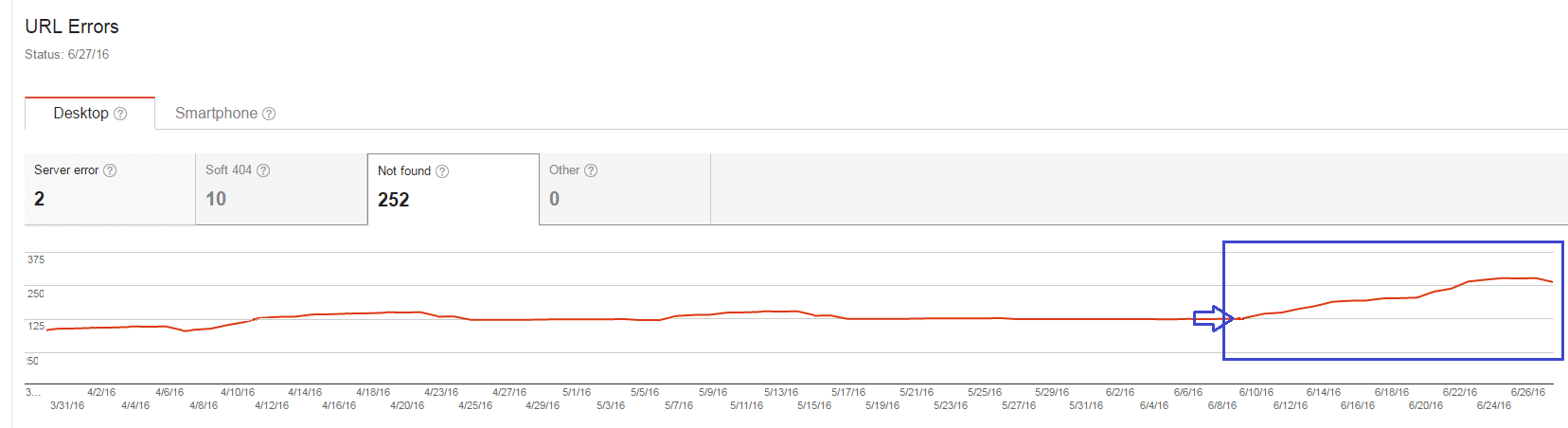Viewport: 1568px width, 428px height.
Task: Select the Server error category
Action: click(110, 188)
